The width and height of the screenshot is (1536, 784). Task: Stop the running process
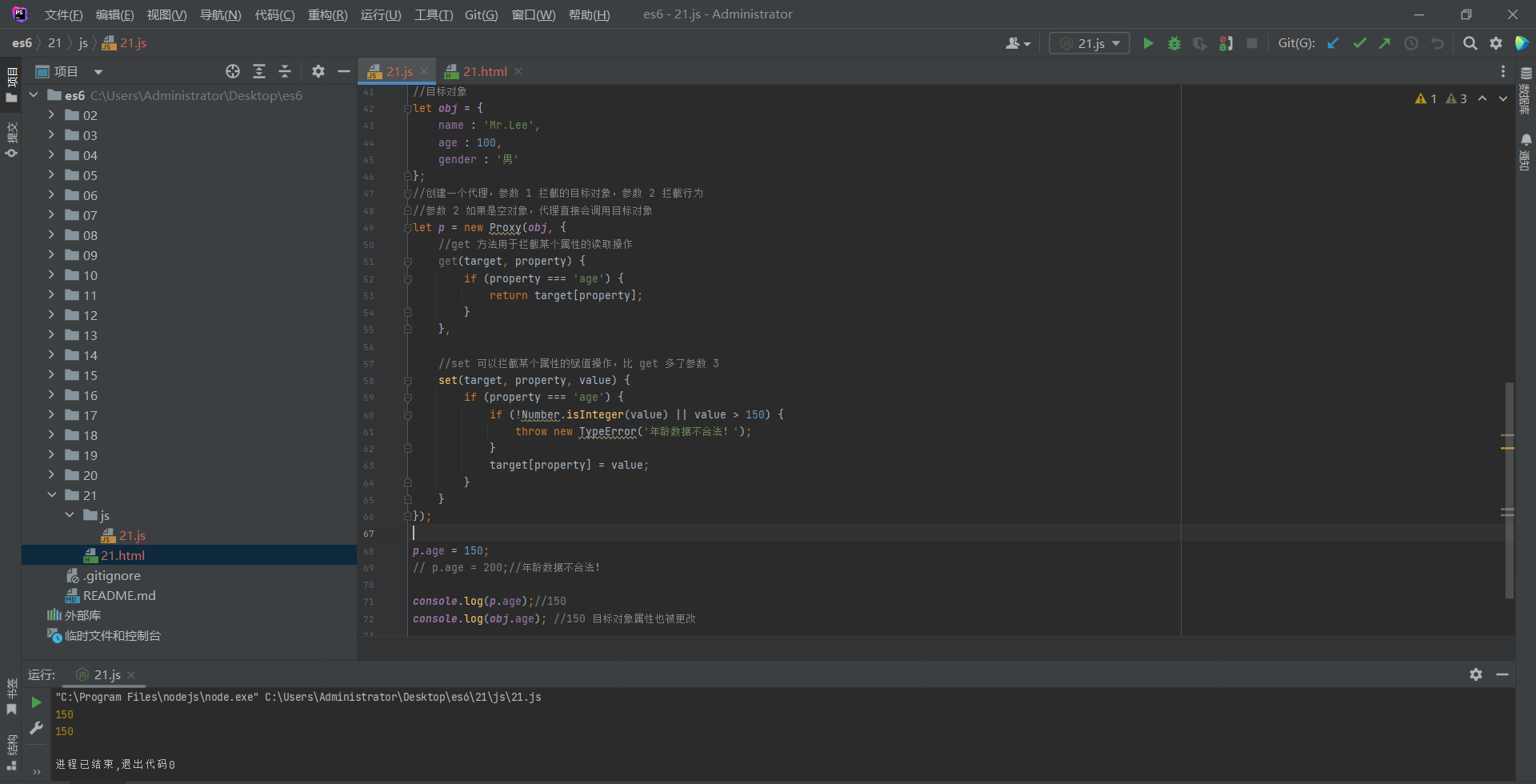point(1252,43)
